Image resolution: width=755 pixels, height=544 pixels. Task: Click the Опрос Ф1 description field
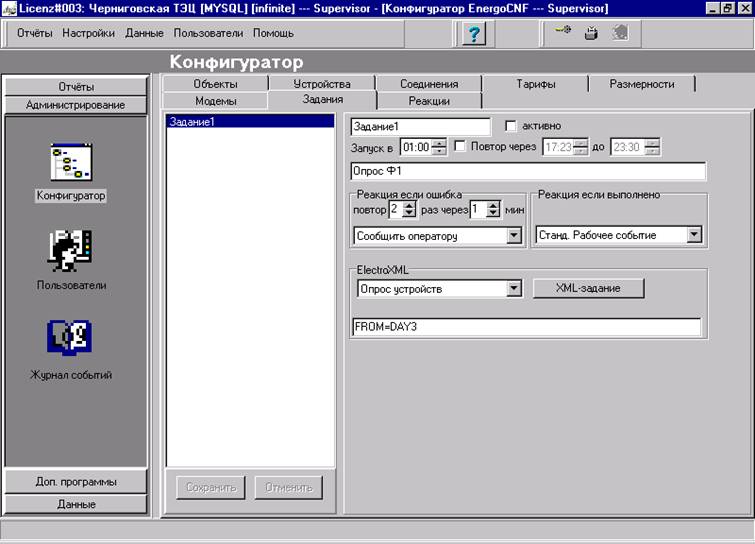pyautogui.click(x=528, y=171)
